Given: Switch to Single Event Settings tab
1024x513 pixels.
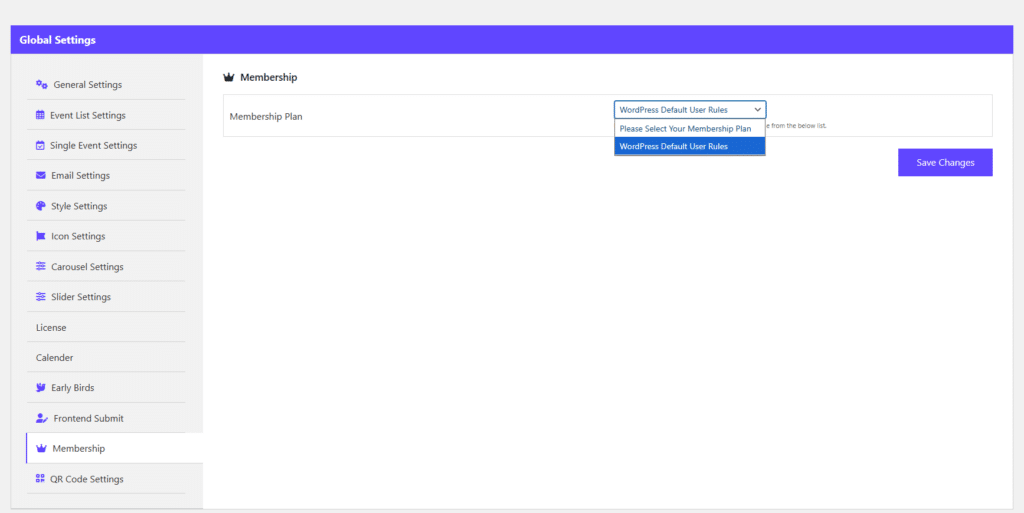Looking at the screenshot, I should point(106,145).
